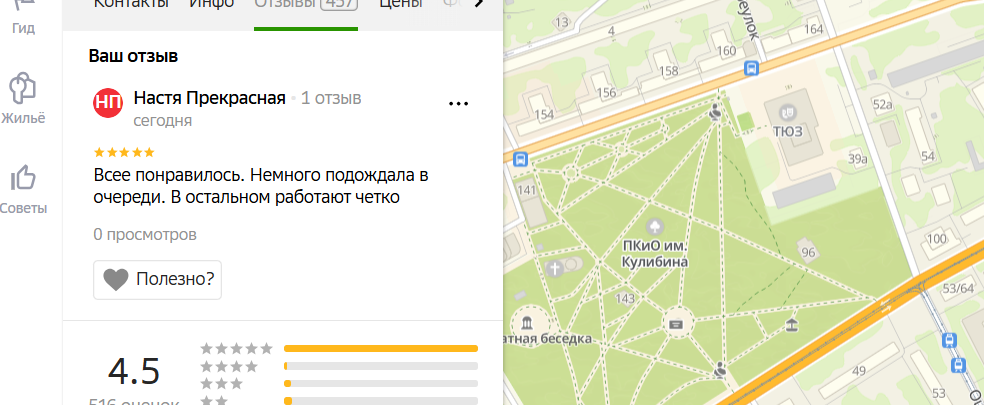Select building 96 on the map
The height and width of the screenshot is (405, 984).
(x=808, y=252)
